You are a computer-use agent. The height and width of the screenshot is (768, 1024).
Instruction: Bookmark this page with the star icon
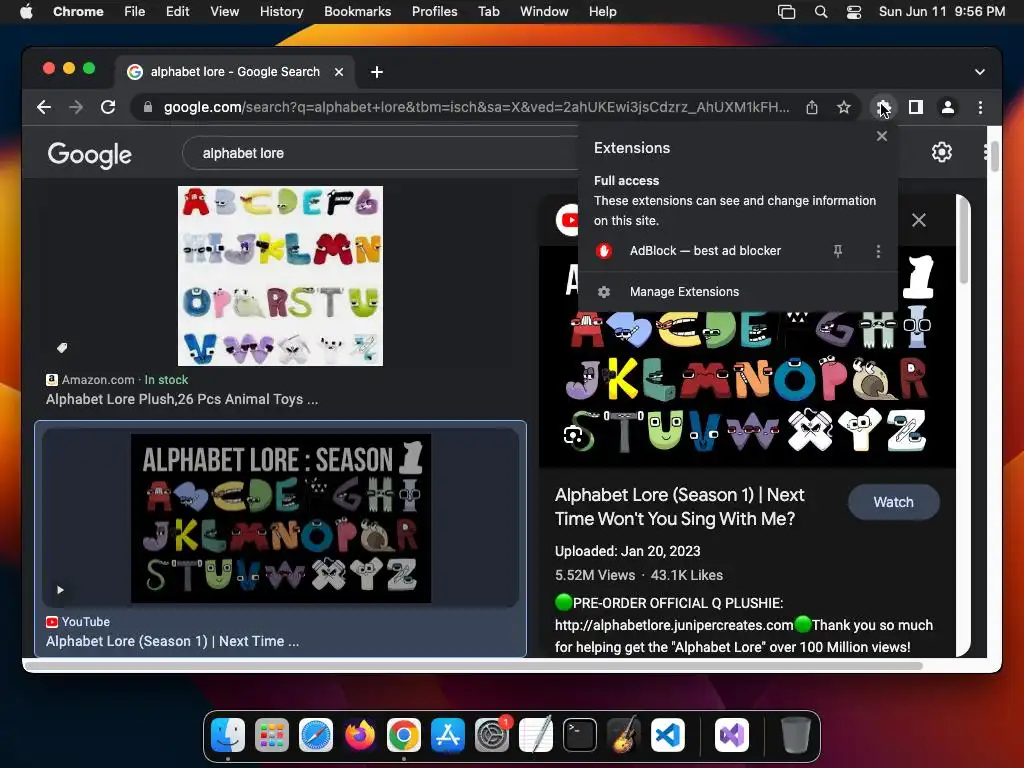click(844, 107)
